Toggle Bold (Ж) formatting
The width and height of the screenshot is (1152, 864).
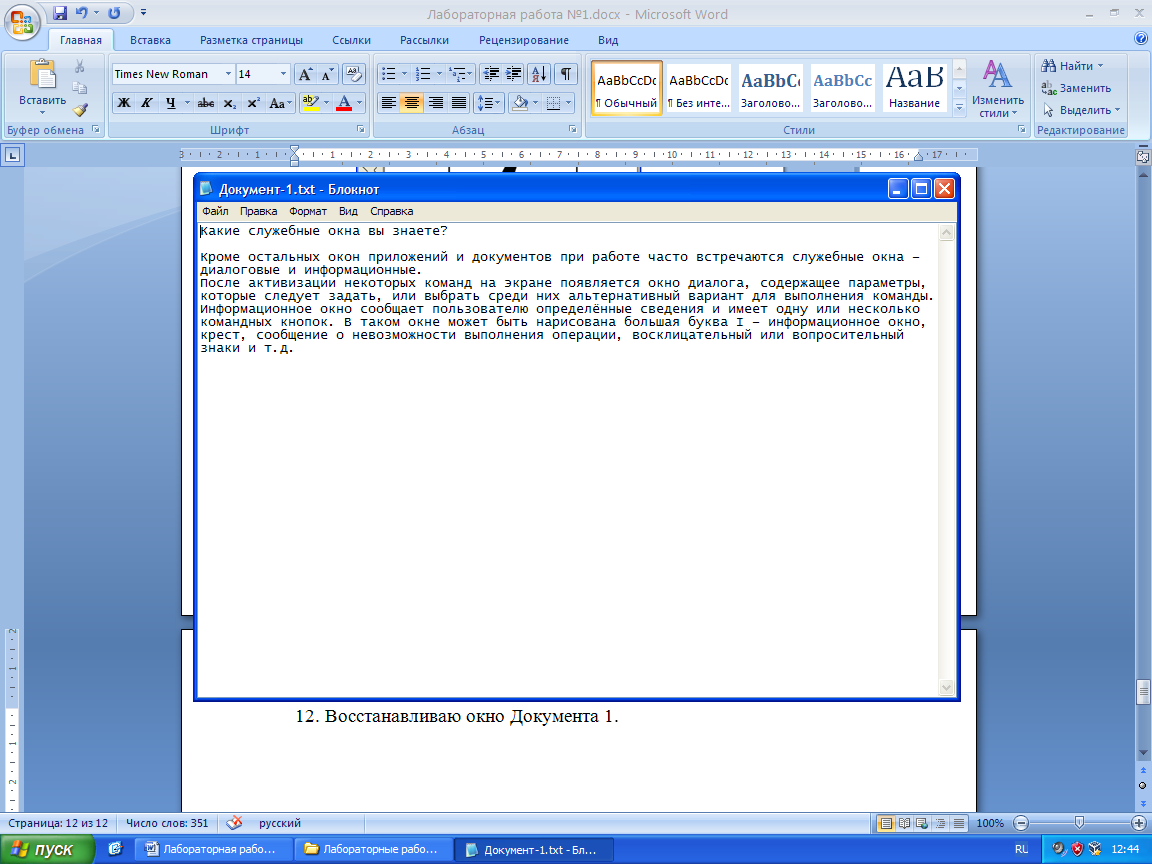(x=124, y=104)
